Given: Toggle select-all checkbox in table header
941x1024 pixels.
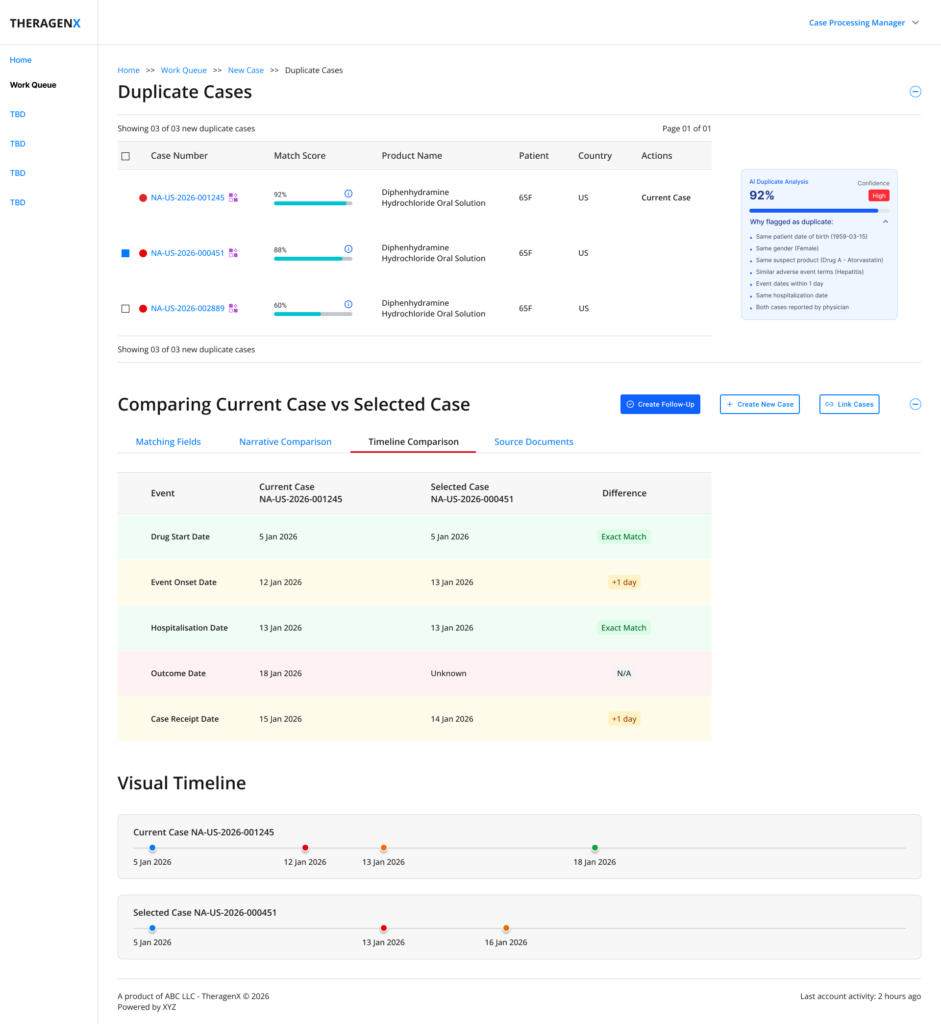Looking at the screenshot, I should point(125,156).
